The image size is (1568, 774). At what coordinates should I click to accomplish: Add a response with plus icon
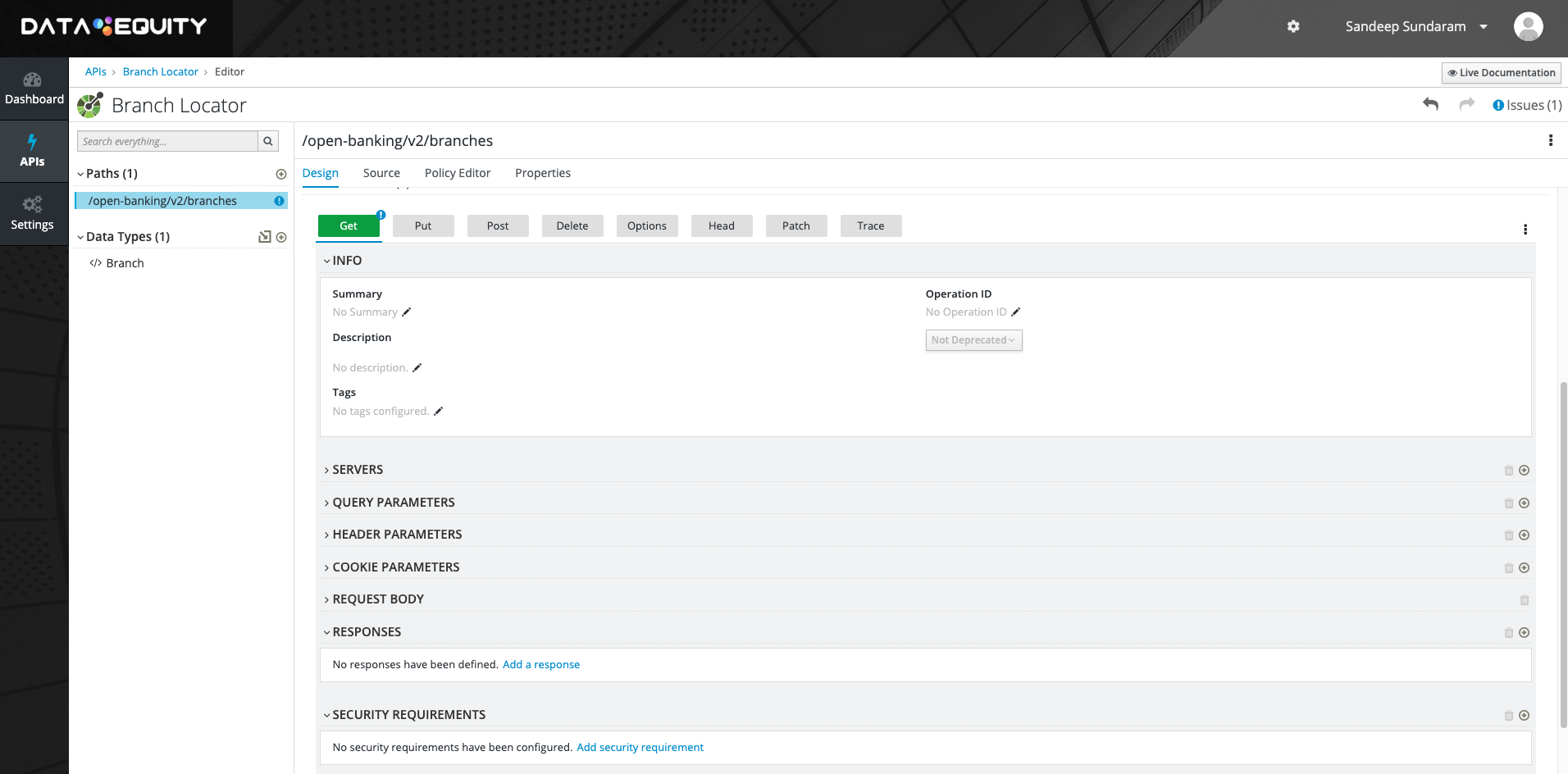pyautogui.click(x=1524, y=632)
